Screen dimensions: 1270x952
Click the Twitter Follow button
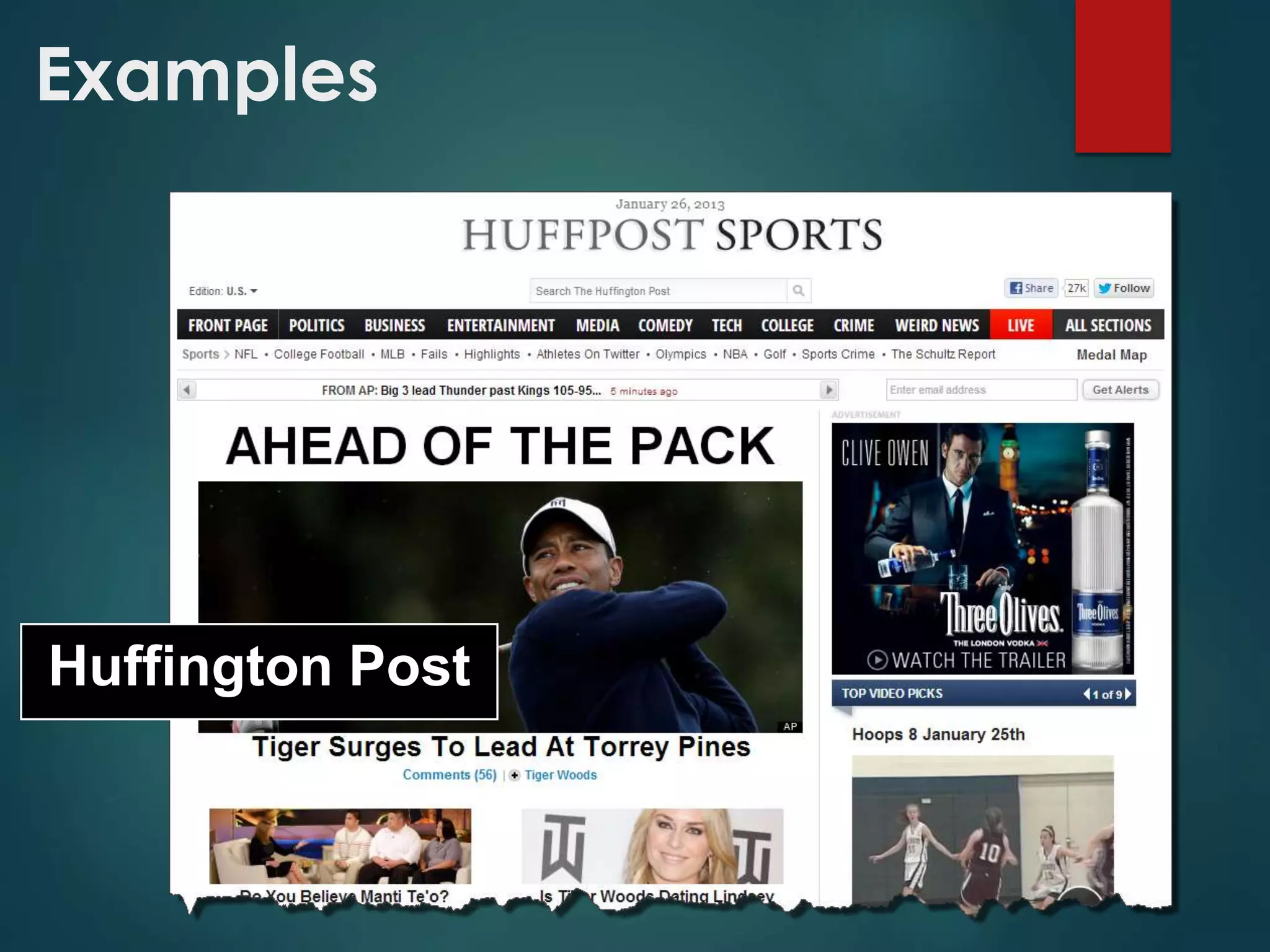[1124, 288]
